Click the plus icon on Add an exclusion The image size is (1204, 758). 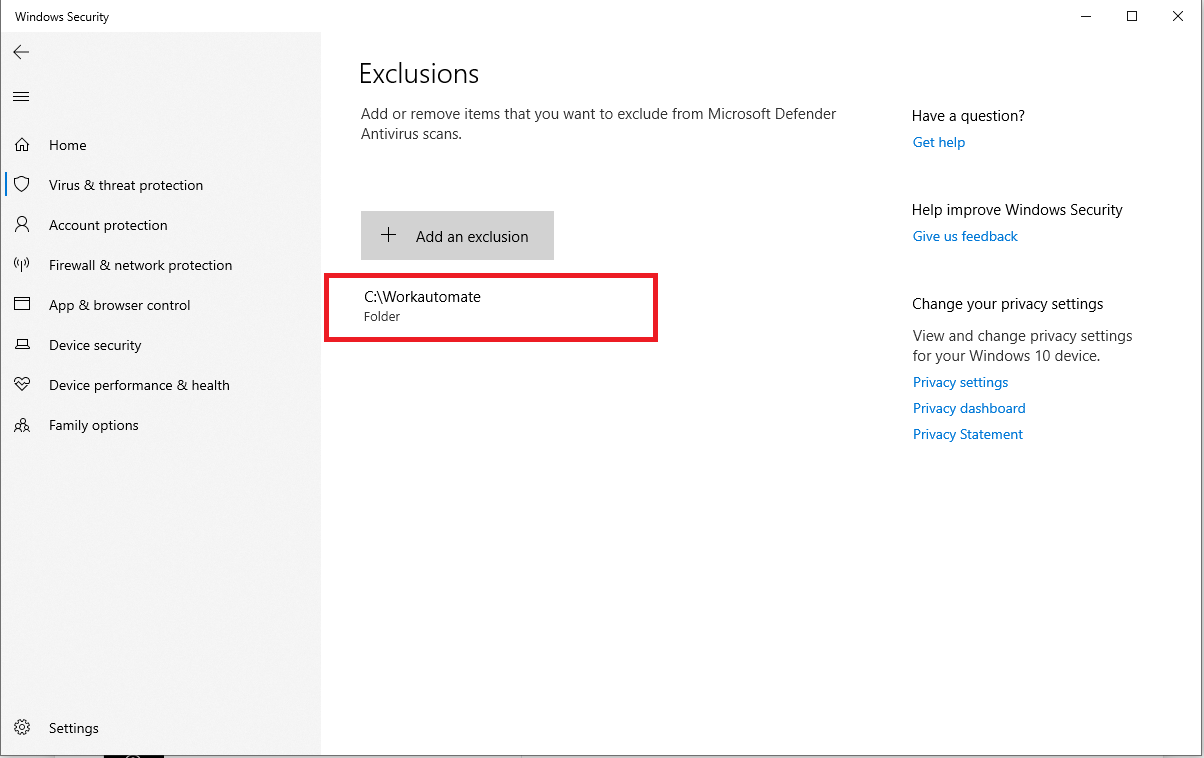point(389,236)
